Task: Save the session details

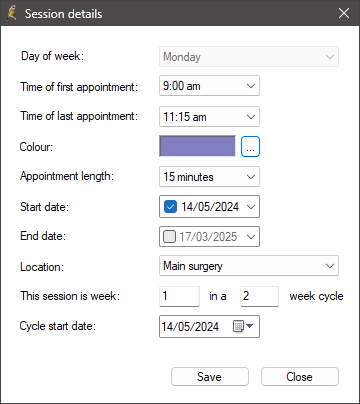Action: click(210, 377)
